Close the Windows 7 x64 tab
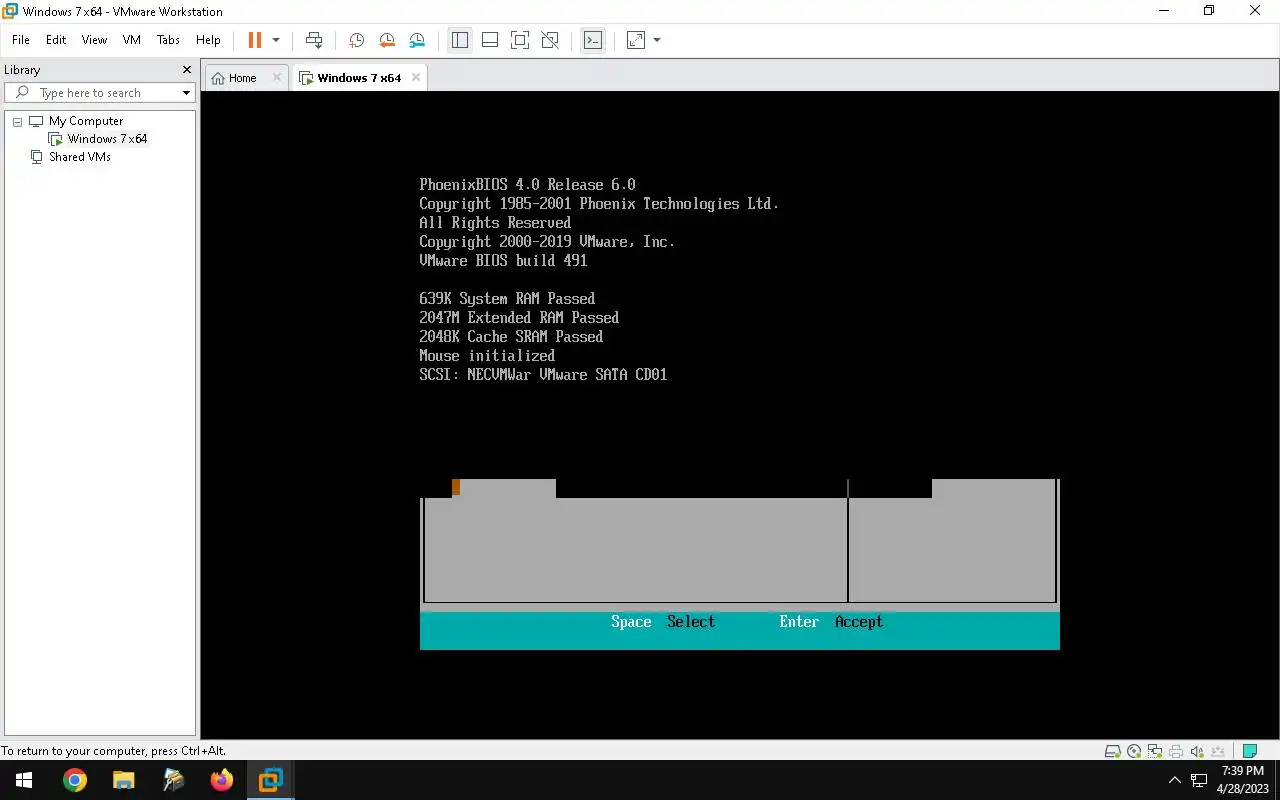 pyautogui.click(x=416, y=77)
